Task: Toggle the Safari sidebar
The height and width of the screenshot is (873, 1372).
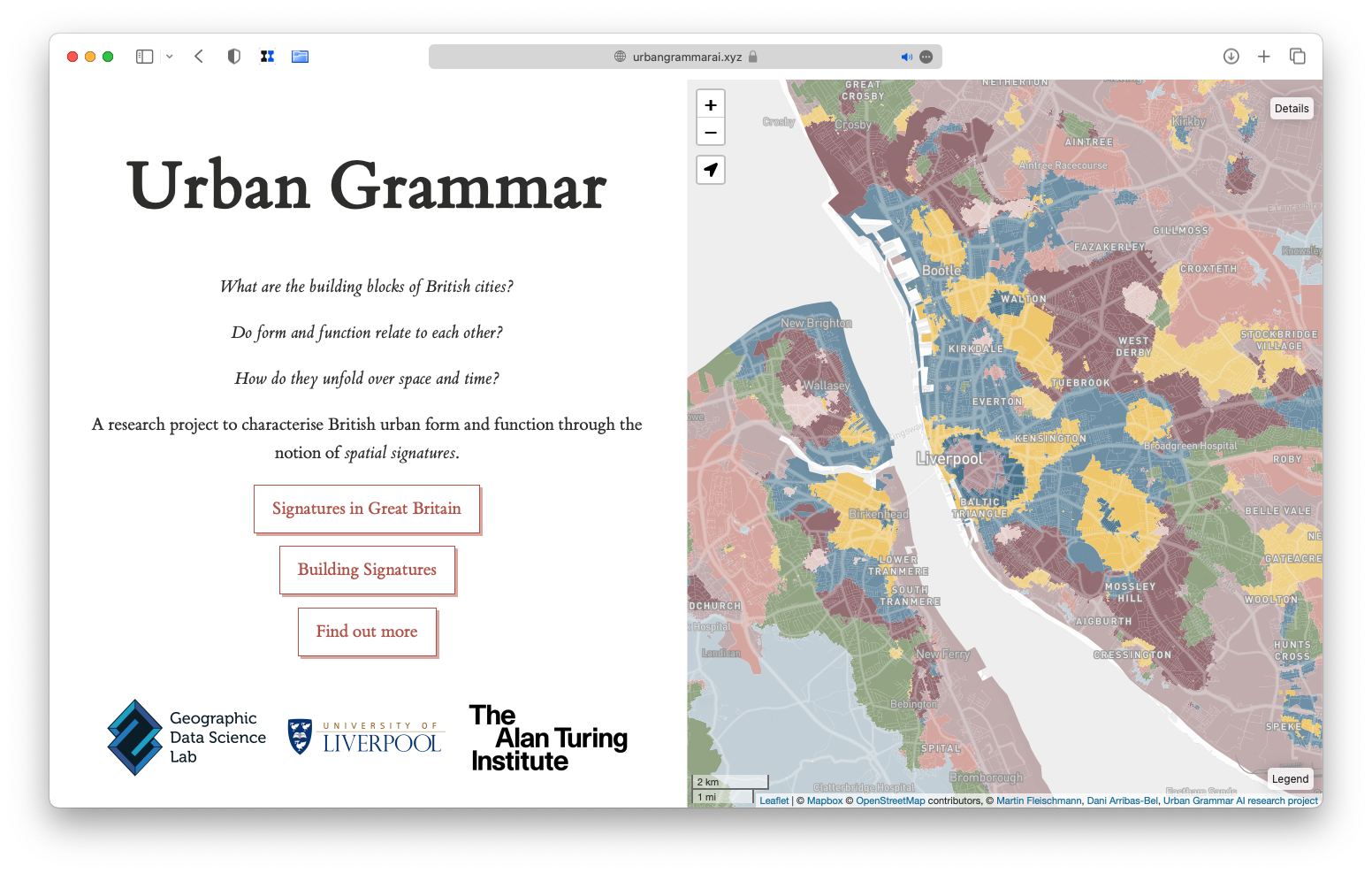Action: pyautogui.click(x=144, y=57)
